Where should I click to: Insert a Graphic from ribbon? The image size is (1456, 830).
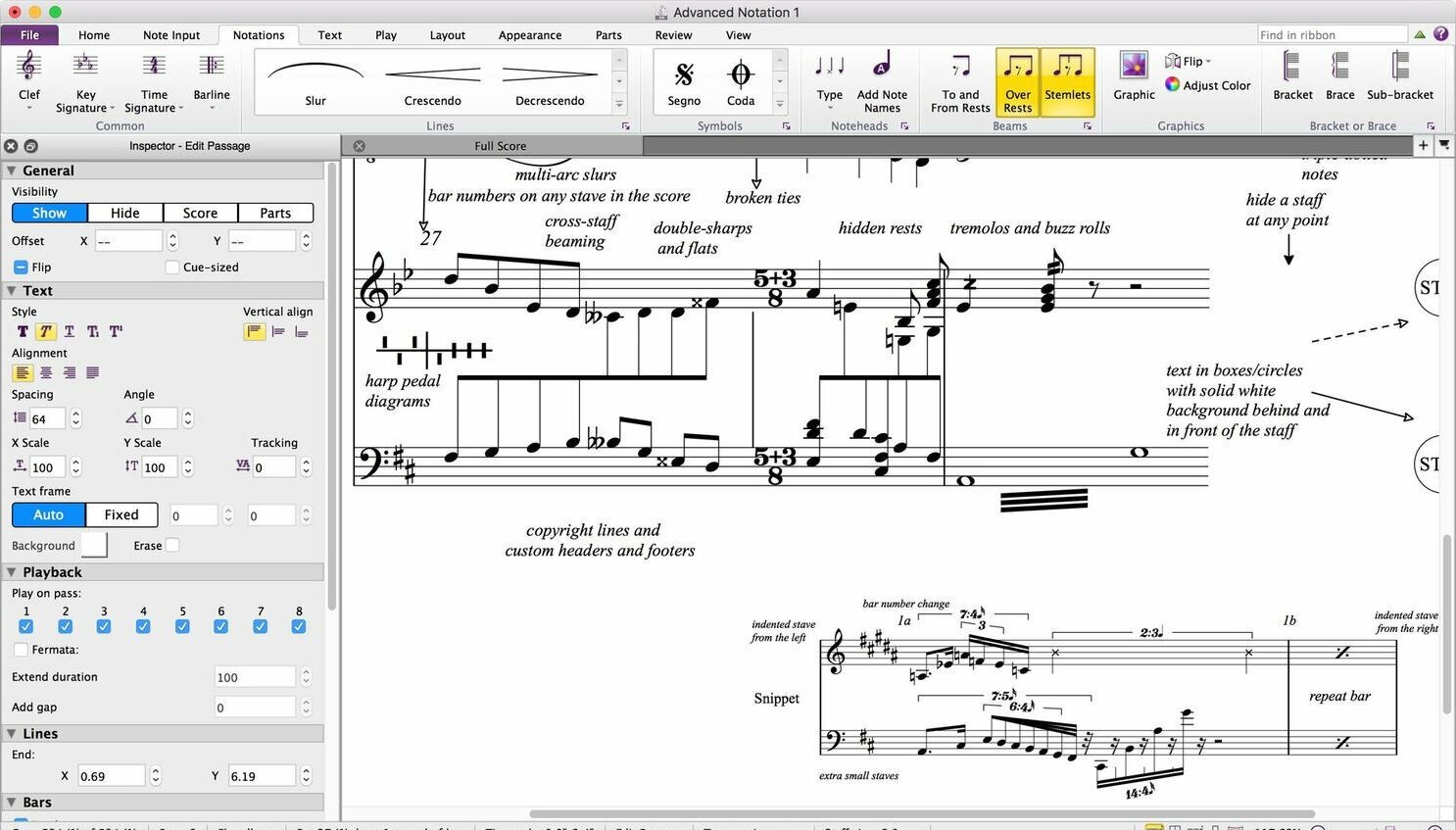(x=1134, y=75)
